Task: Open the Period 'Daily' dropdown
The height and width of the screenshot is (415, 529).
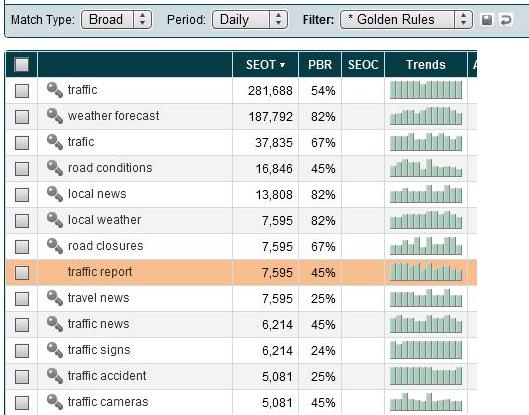Action: click(250, 20)
